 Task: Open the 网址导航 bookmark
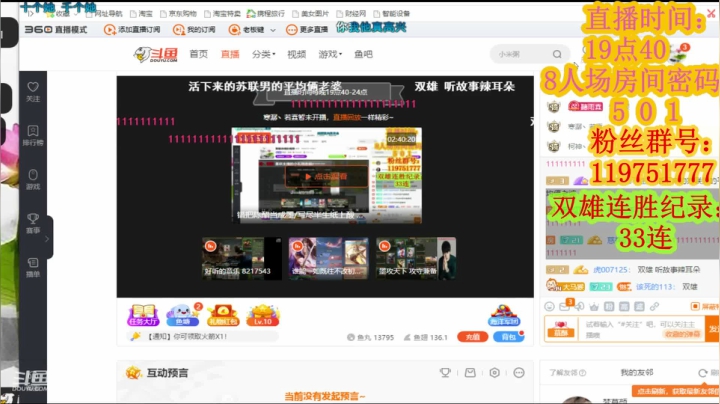click(x=105, y=14)
